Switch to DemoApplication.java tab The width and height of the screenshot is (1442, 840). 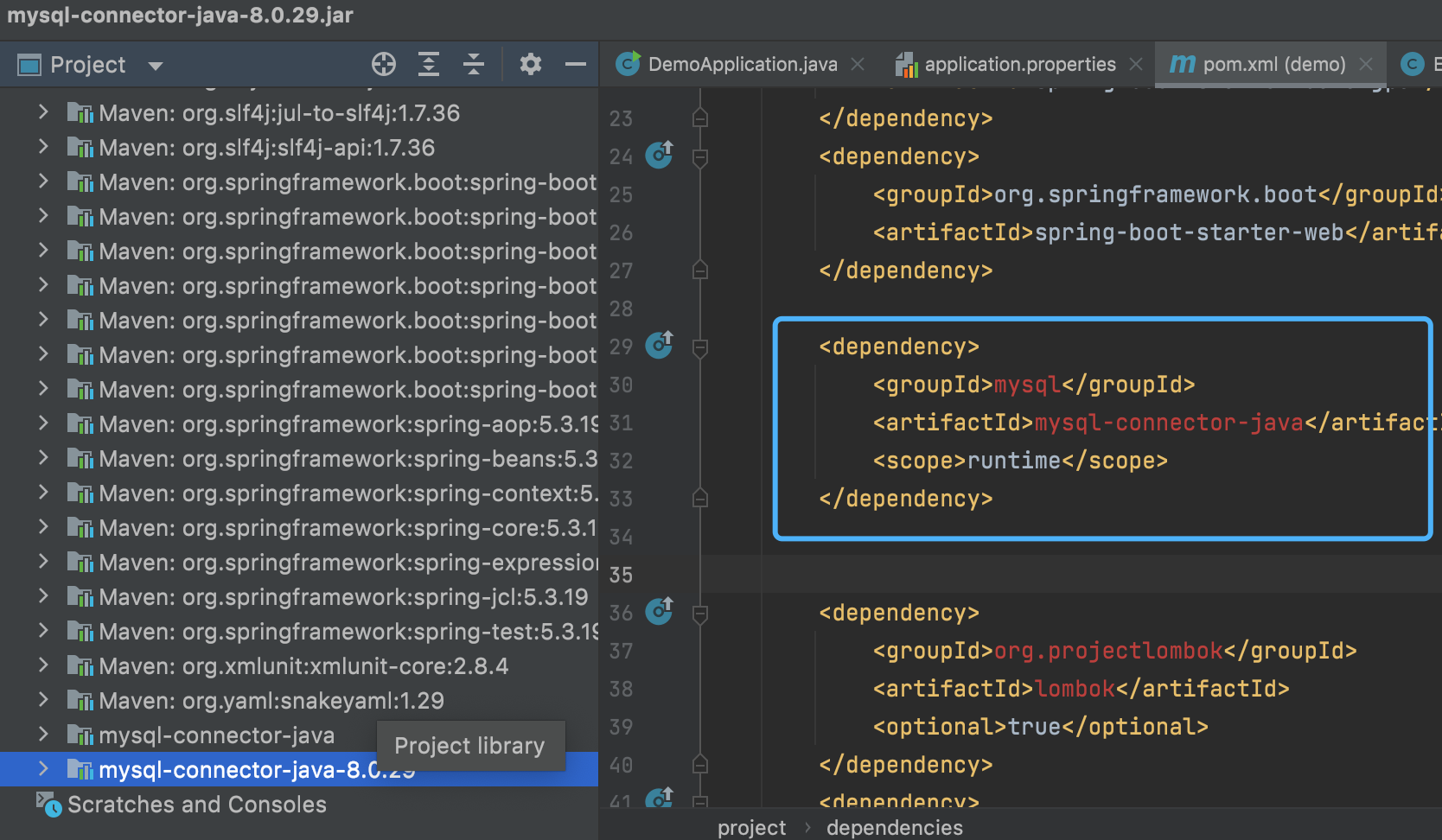(742, 64)
